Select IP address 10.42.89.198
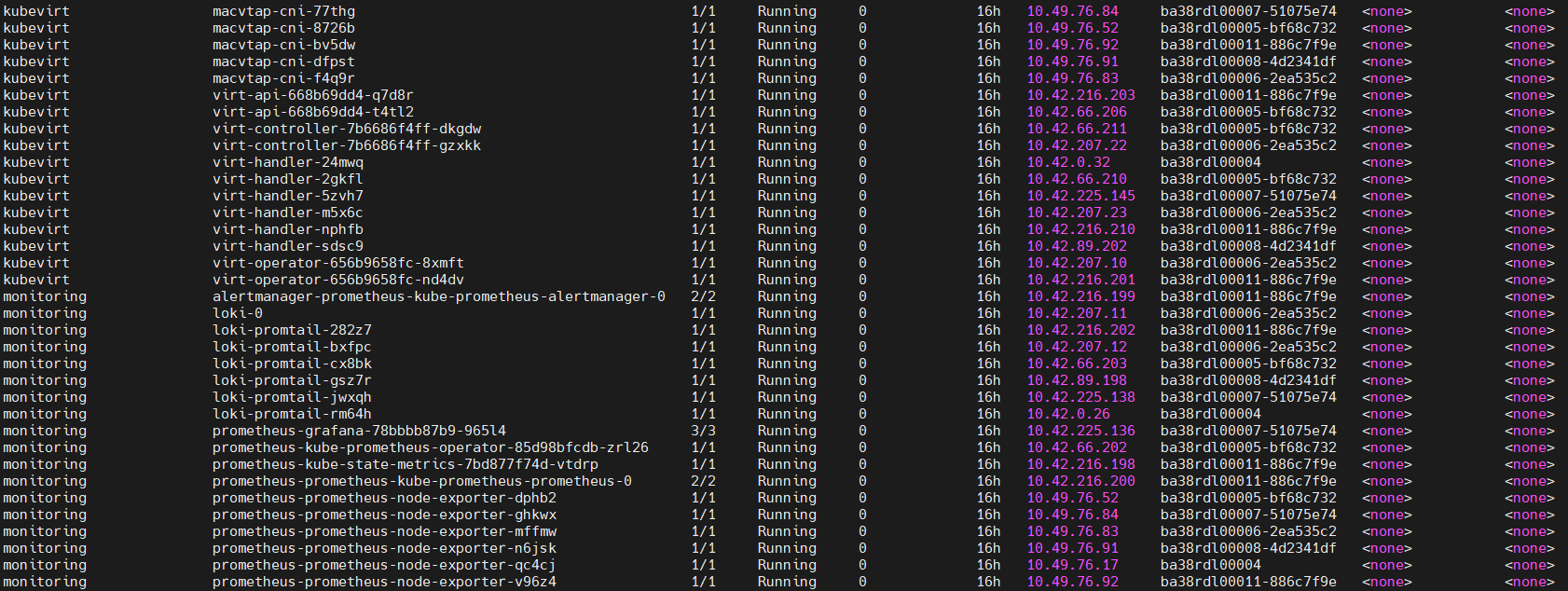Screen dimensions: 1568x591 [x=1077, y=380]
